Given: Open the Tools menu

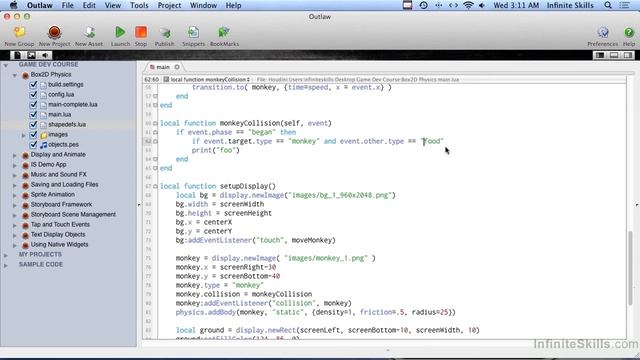Looking at the screenshot, I should coord(139,5).
